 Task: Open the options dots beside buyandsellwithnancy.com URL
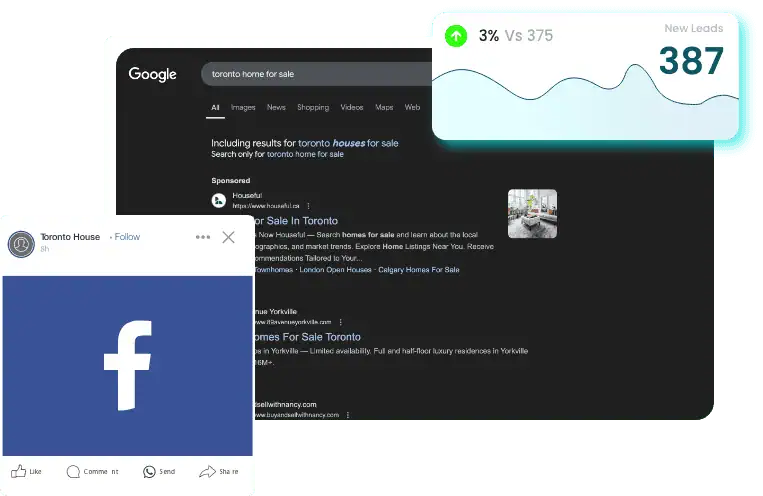pyautogui.click(x=347, y=415)
